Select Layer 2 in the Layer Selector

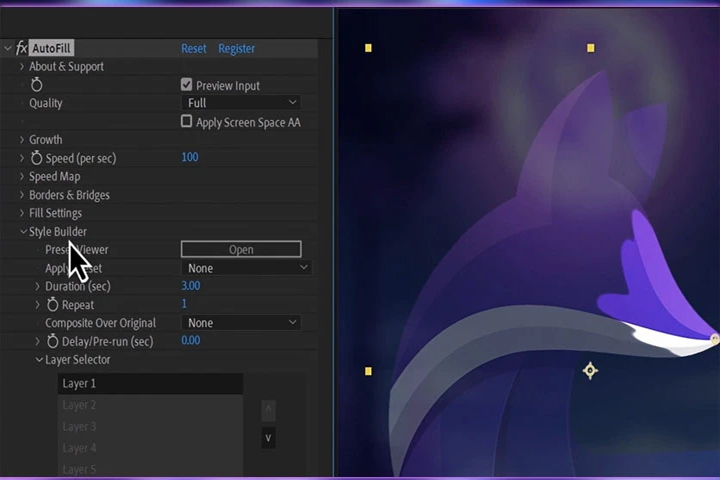(150, 405)
